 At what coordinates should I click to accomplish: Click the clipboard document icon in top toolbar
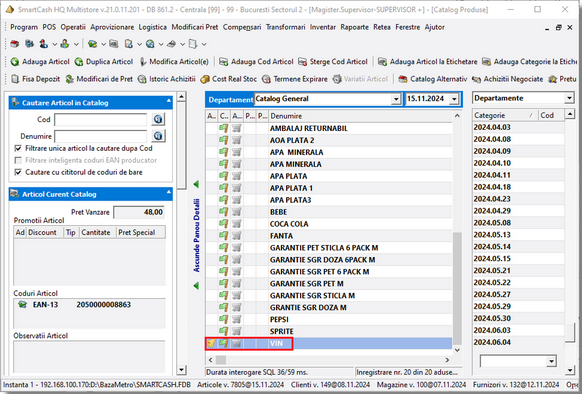coord(128,44)
